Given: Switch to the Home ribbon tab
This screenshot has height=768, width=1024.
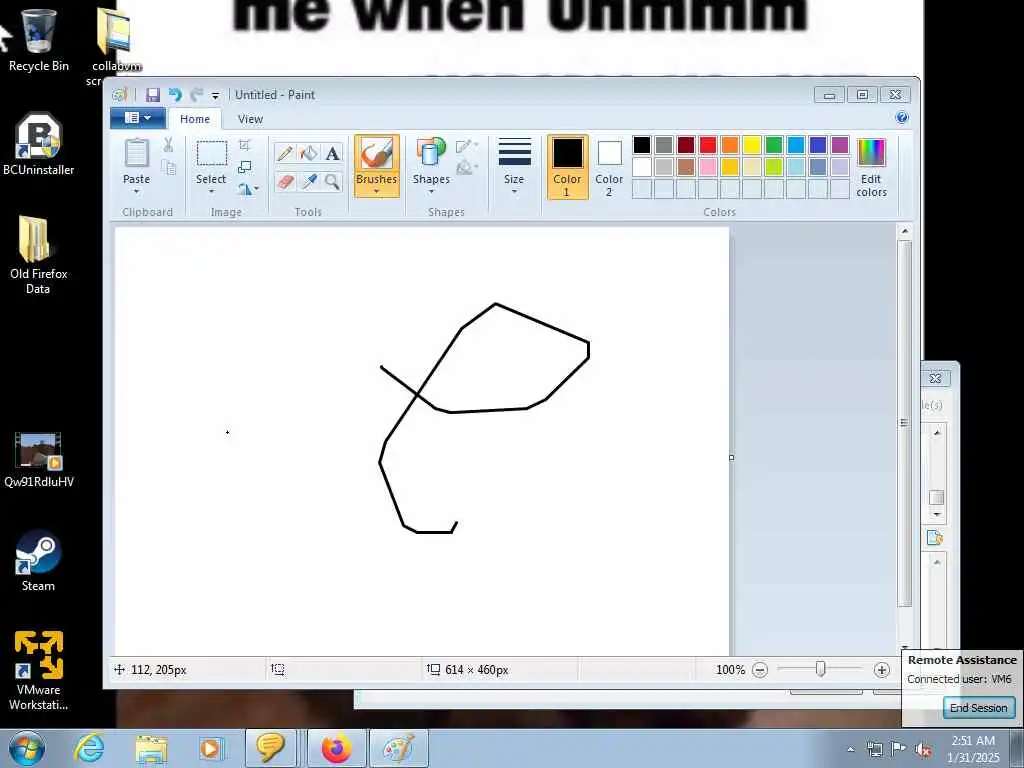Looking at the screenshot, I should 195,119.
